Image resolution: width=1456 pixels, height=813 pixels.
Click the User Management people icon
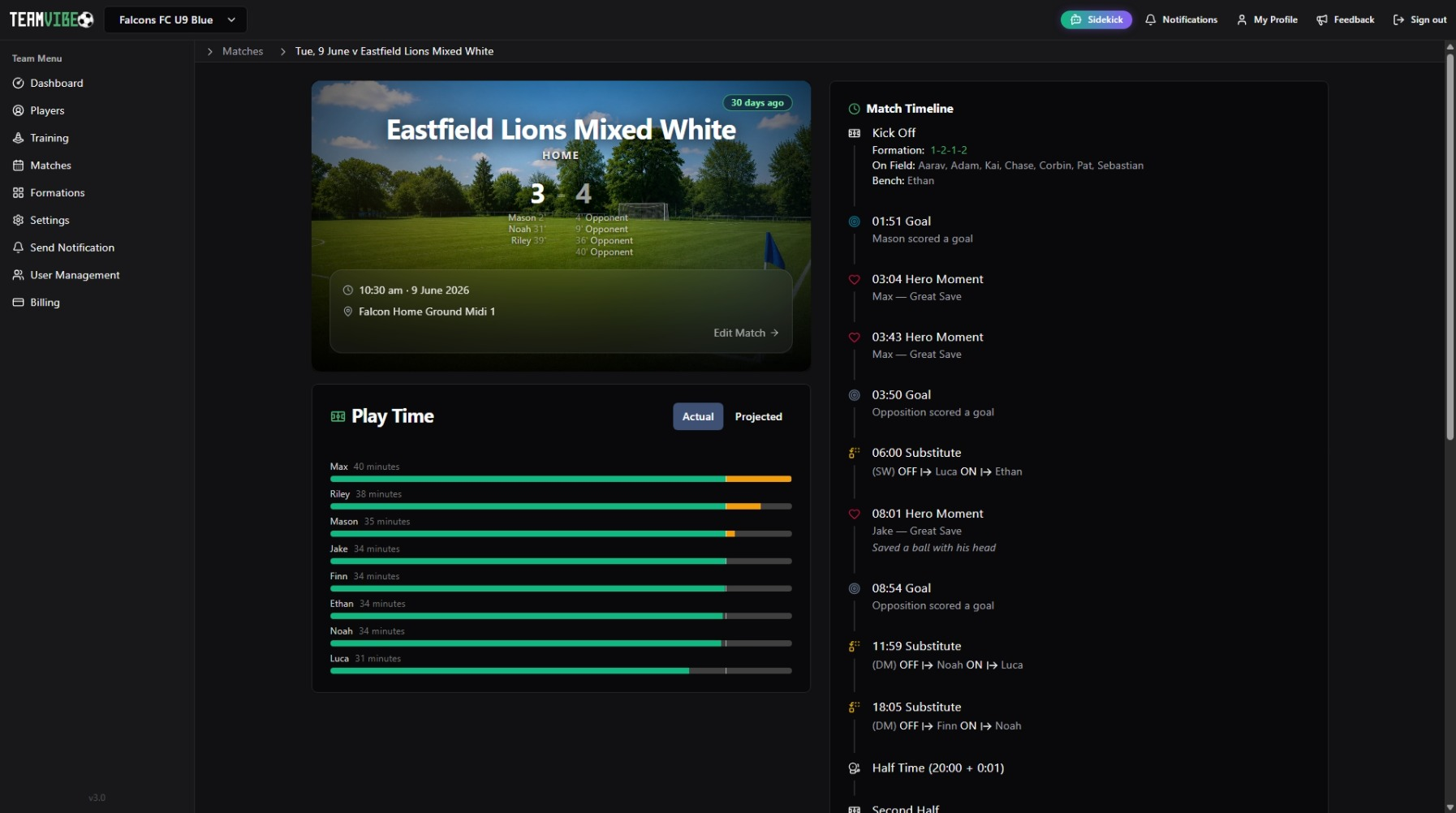click(18, 275)
